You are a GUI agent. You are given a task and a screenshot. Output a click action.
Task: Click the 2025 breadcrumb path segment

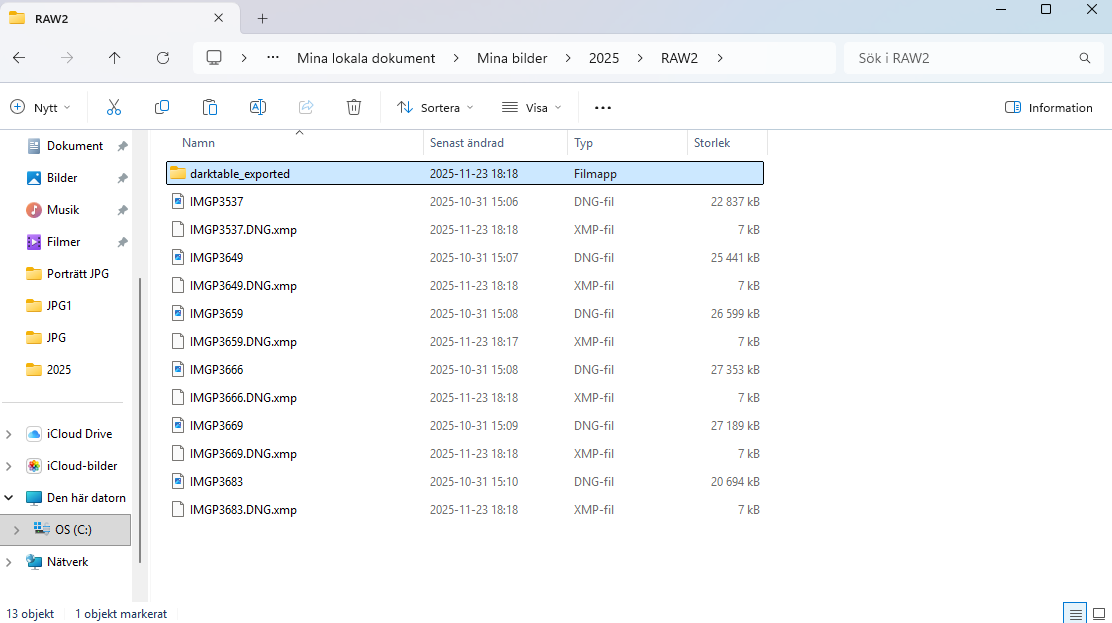604,58
